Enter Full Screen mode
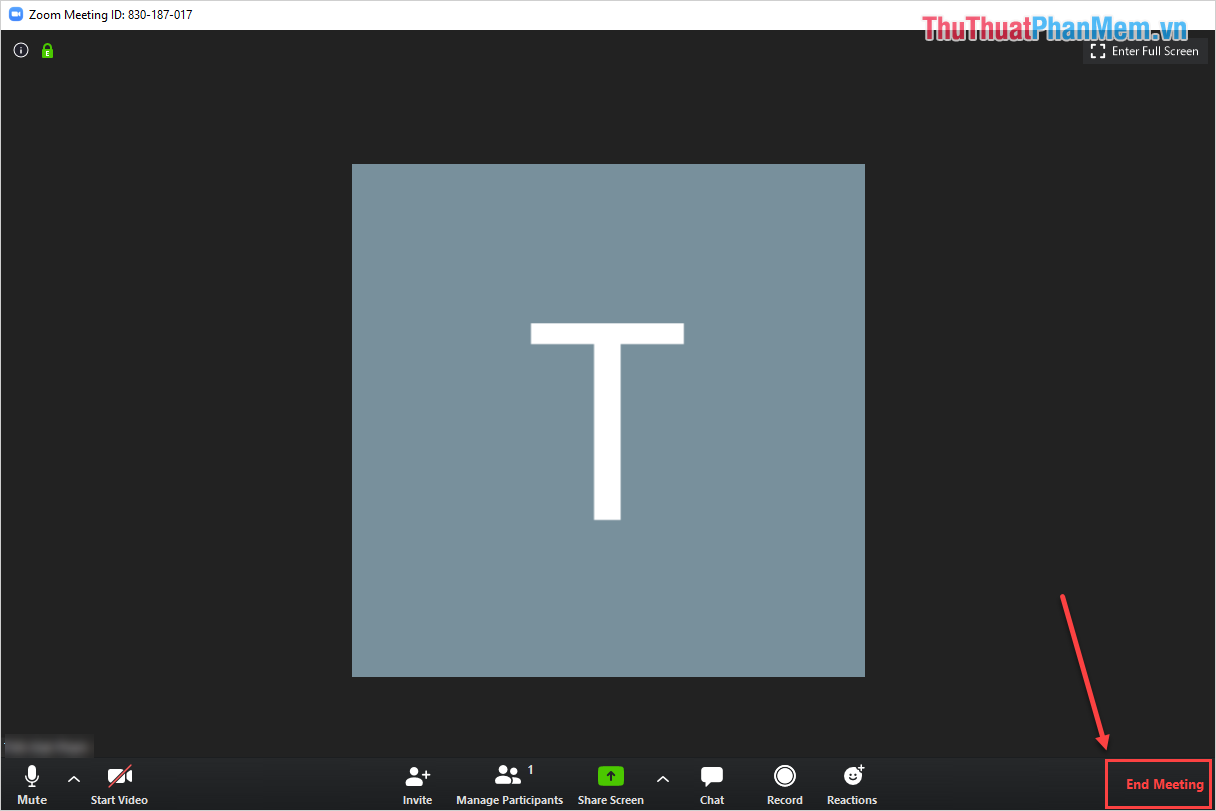 pyautogui.click(x=1144, y=50)
